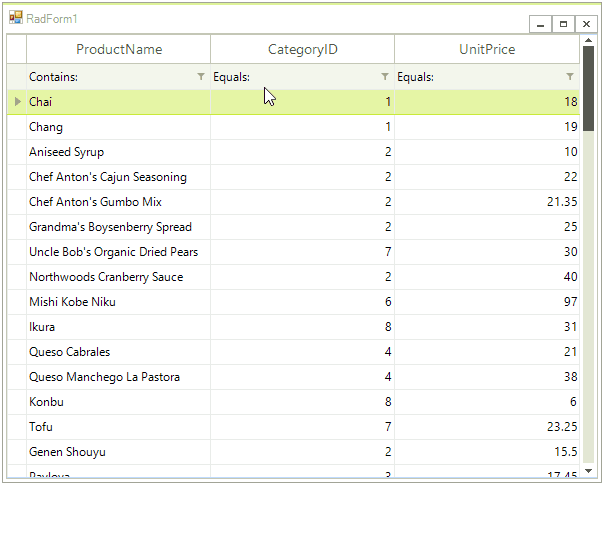603x548 pixels.
Task: Click the vertical scrollbar thumb
Action: pos(588,88)
